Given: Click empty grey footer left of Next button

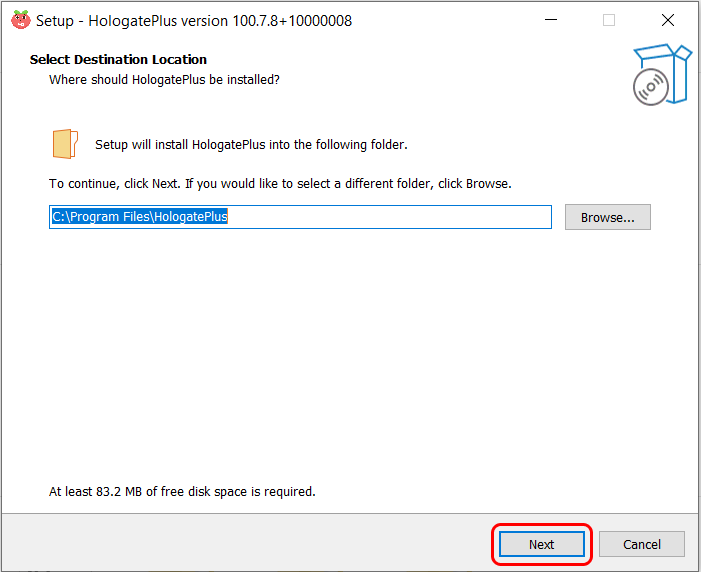Looking at the screenshot, I should pyautogui.click(x=250, y=544).
